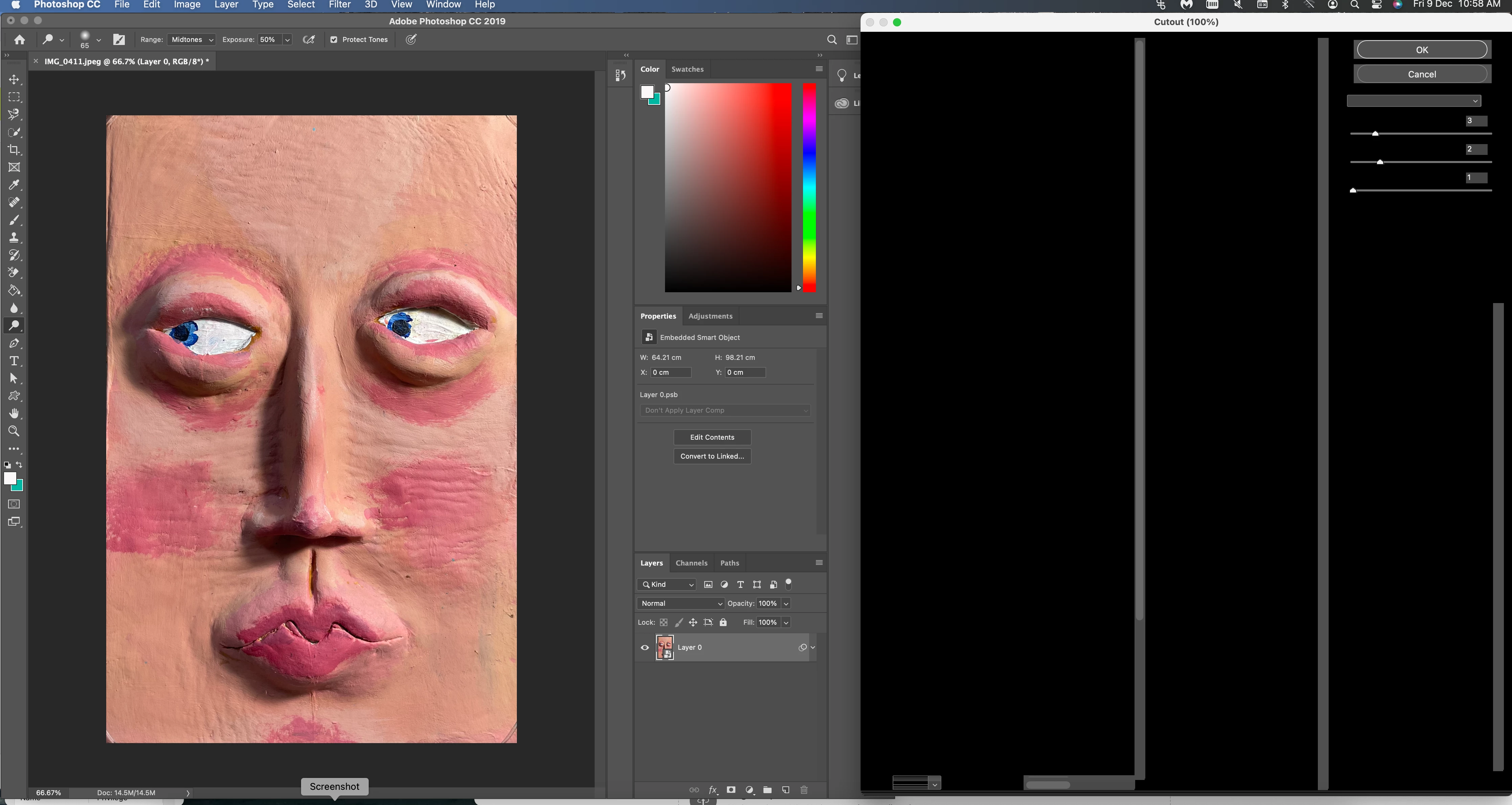Open the Range Midtones dropdown
Image resolution: width=1512 pixels, height=805 pixels.
[192, 40]
